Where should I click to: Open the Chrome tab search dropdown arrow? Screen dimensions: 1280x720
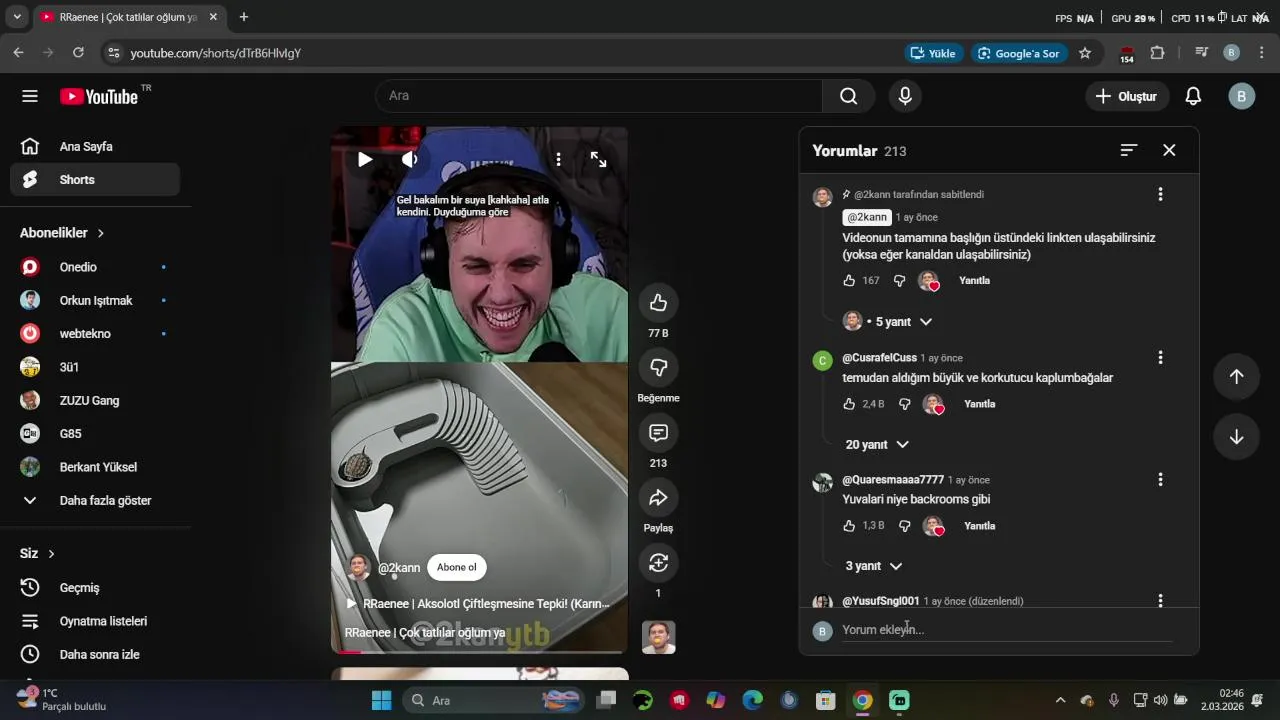(17, 17)
